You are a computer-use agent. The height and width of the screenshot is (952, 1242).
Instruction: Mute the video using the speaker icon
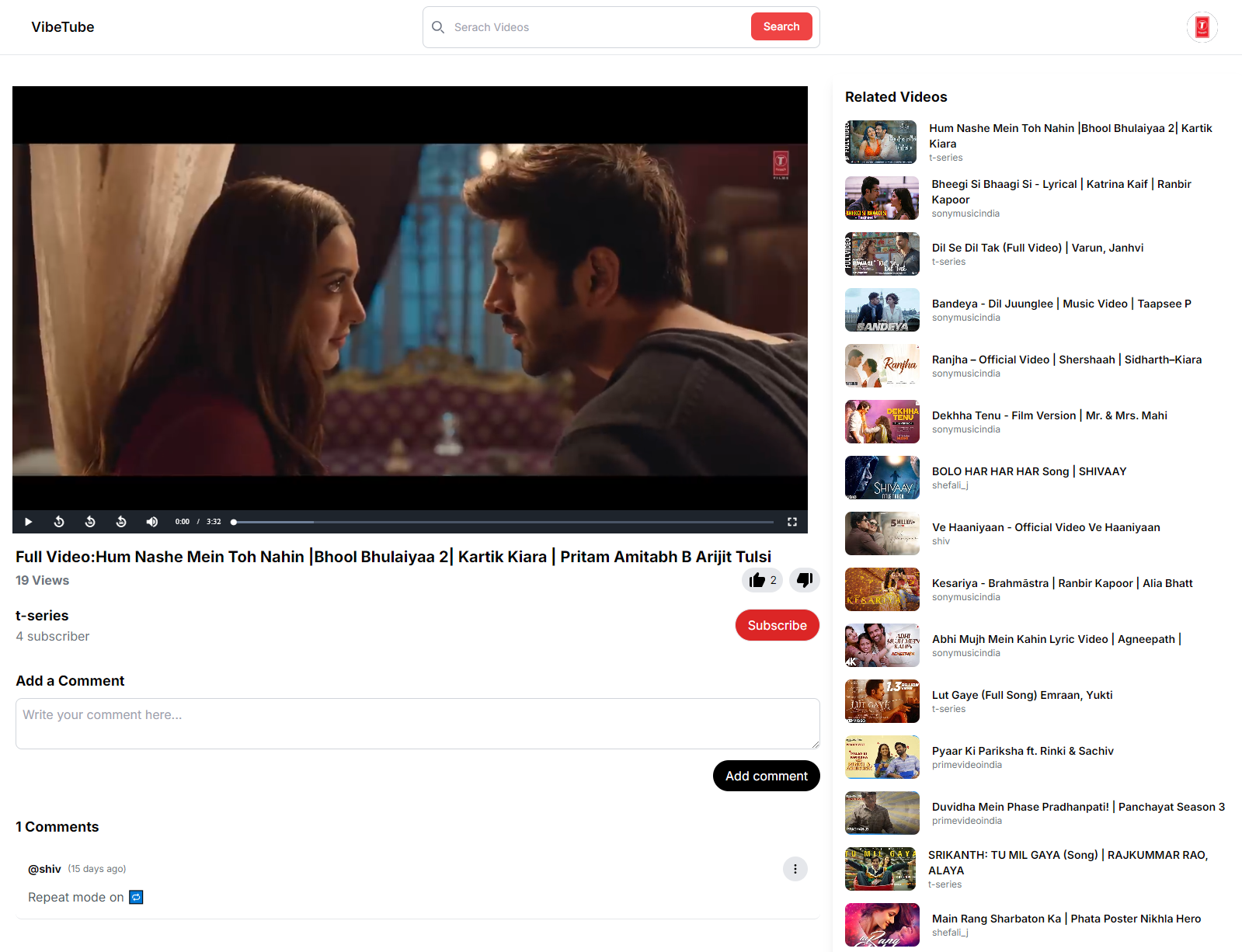(x=152, y=522)
